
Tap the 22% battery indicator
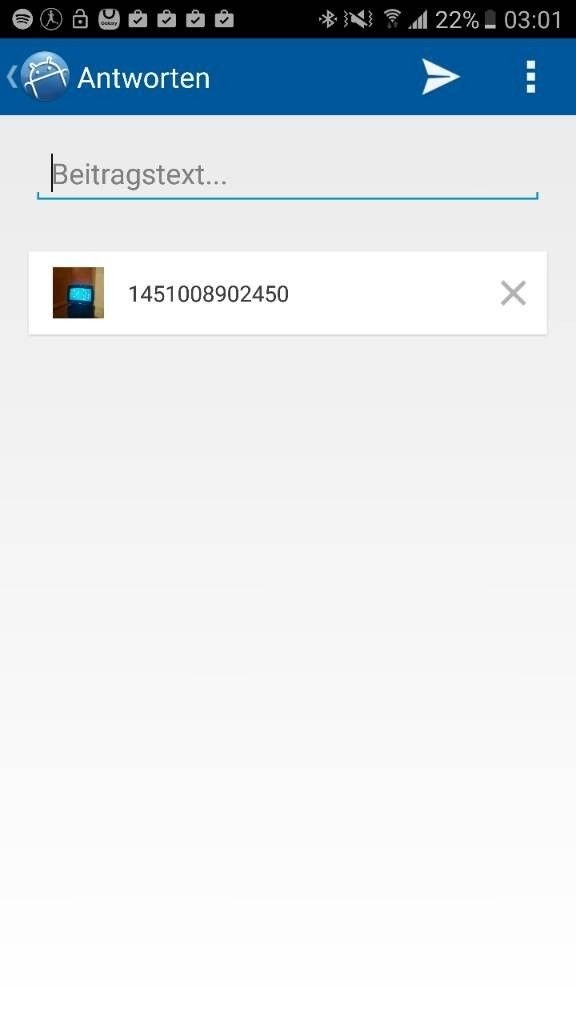466,20
